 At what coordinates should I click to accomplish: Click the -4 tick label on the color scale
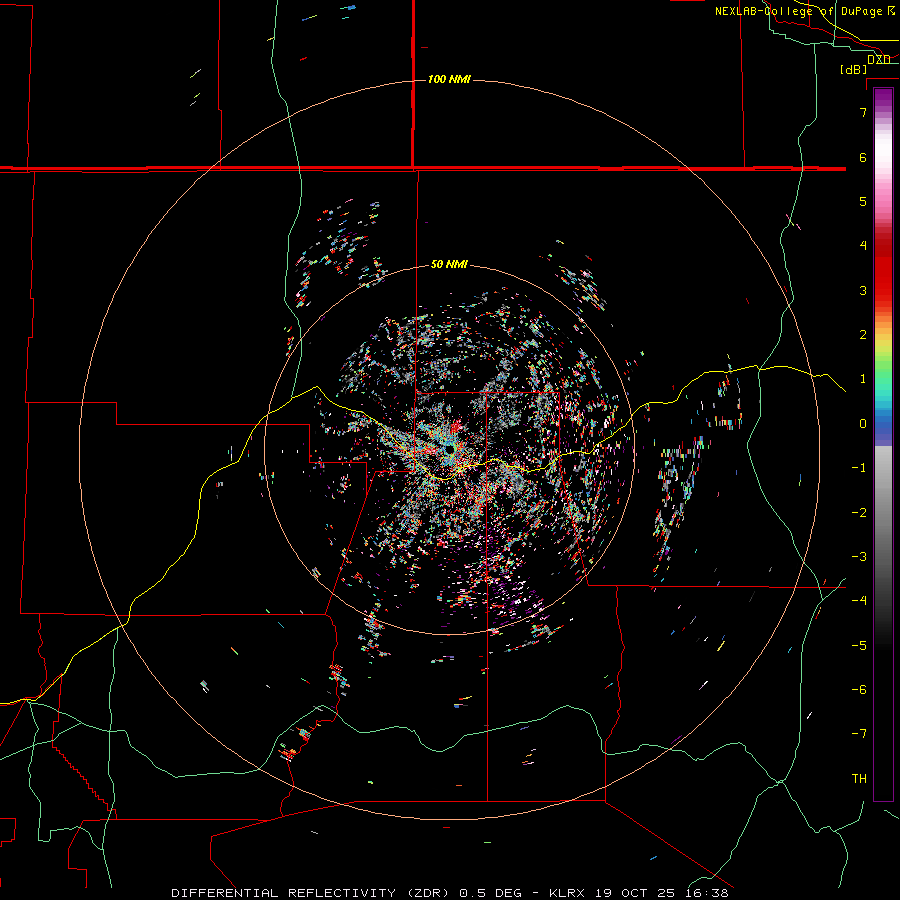[x=859, y=601]
